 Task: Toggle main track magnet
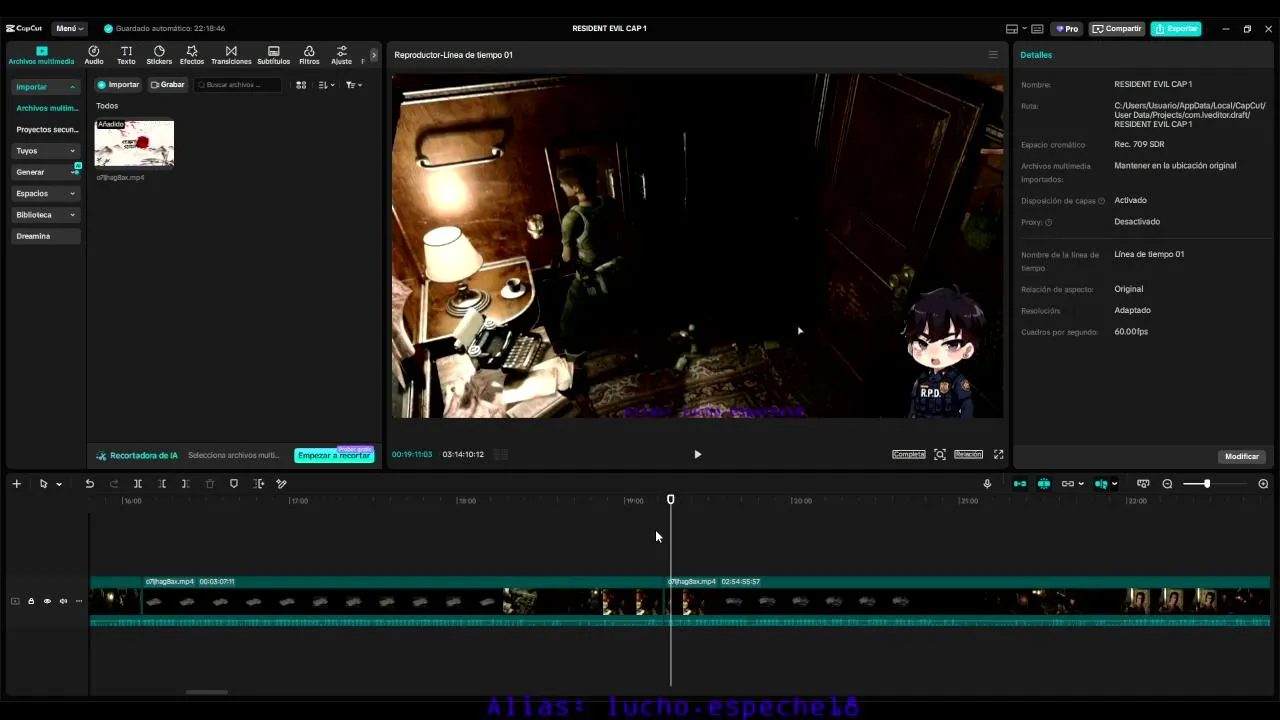click(1020, 484)
